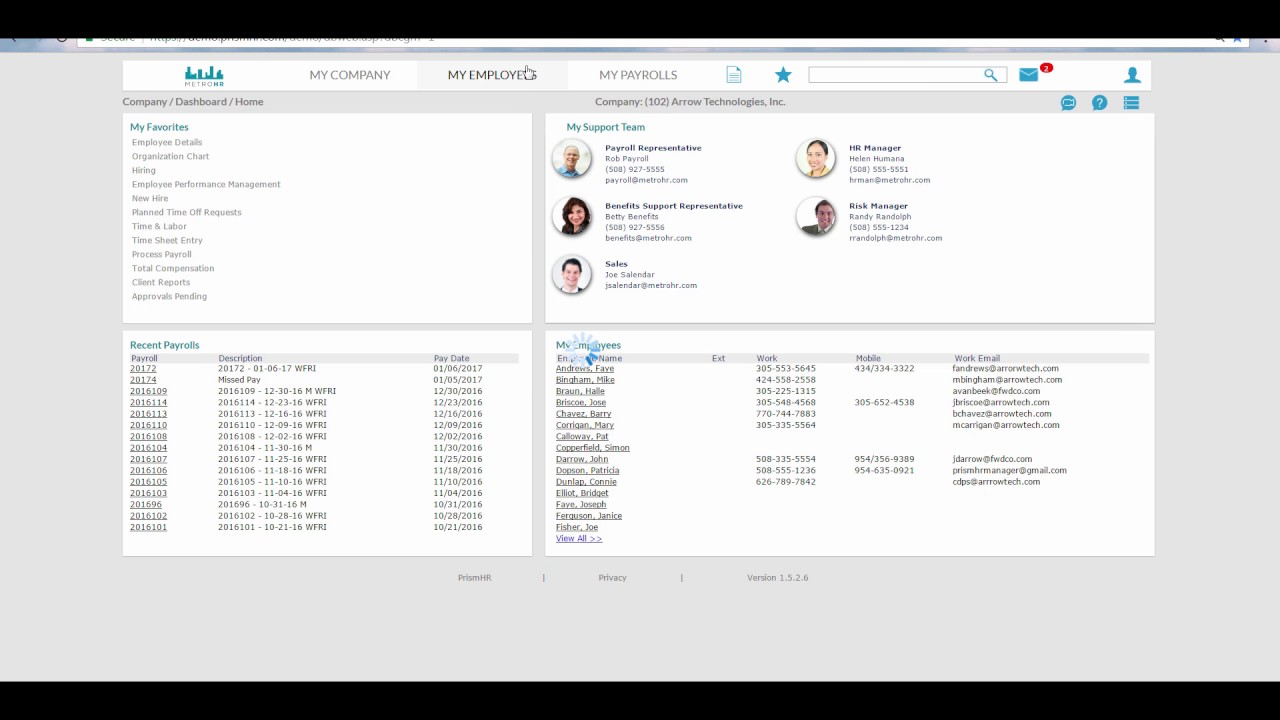Open Time Sheet Entry favorite
The height and width of the screenshot is (720, 1280).
[167, 240]
